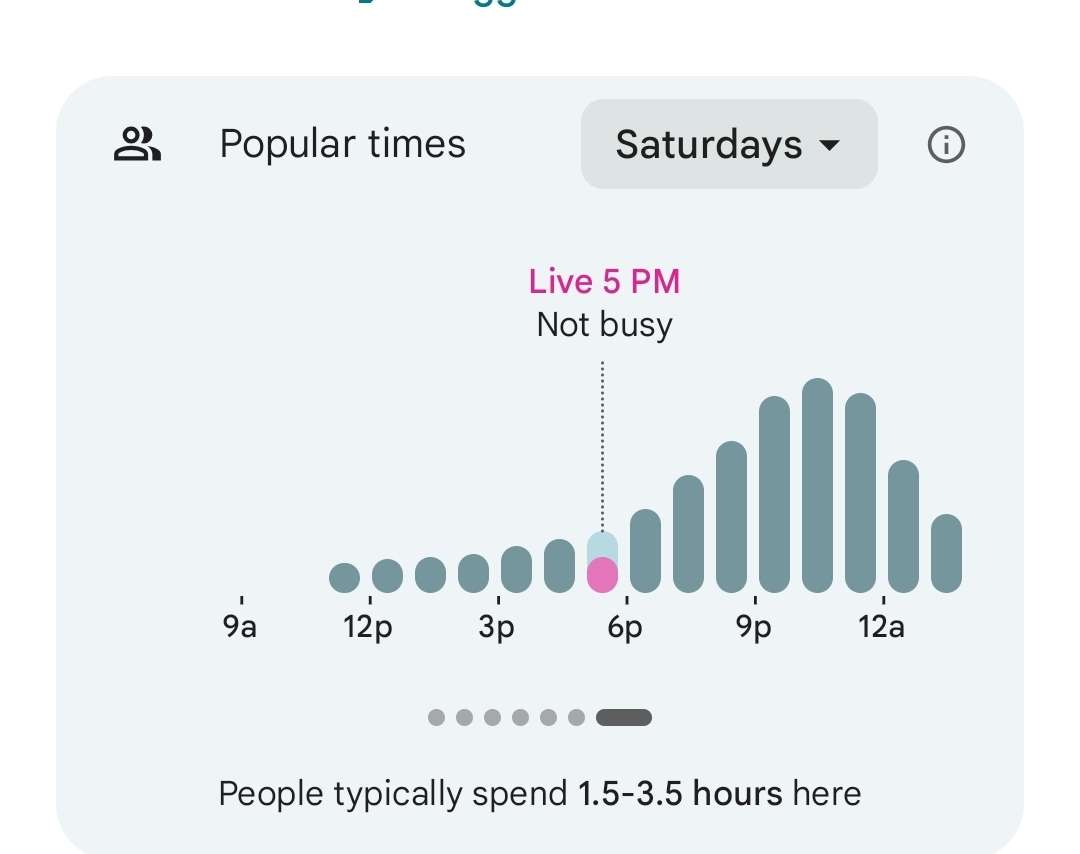Tap the Popular times heading
1080x854 pixels.
point(342,145)
